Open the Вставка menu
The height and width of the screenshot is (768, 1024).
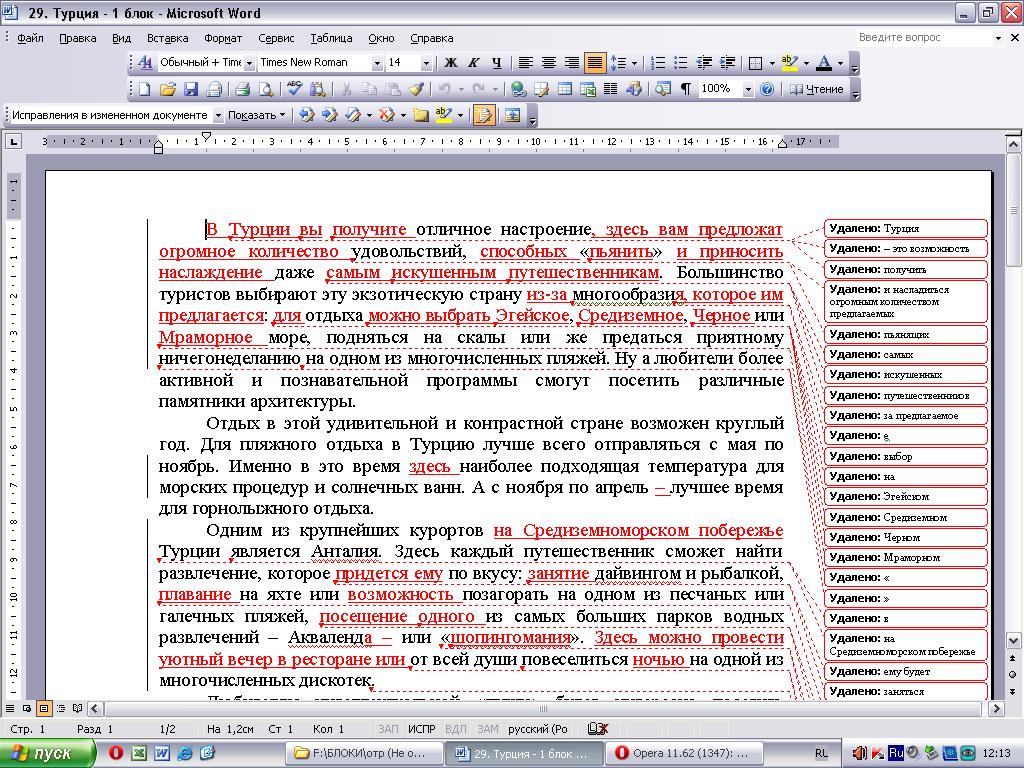[167, 38]
